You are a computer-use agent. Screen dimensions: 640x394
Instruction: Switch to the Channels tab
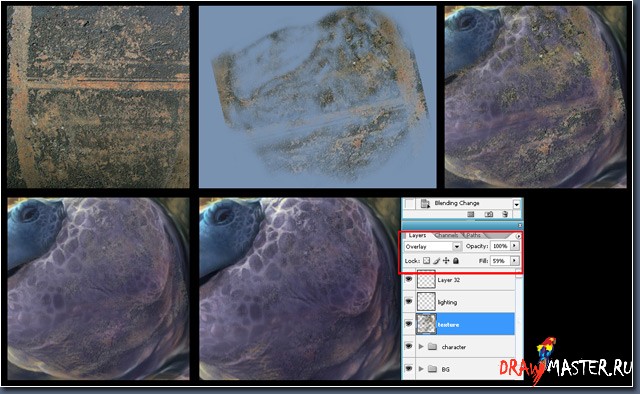point(447,235)
